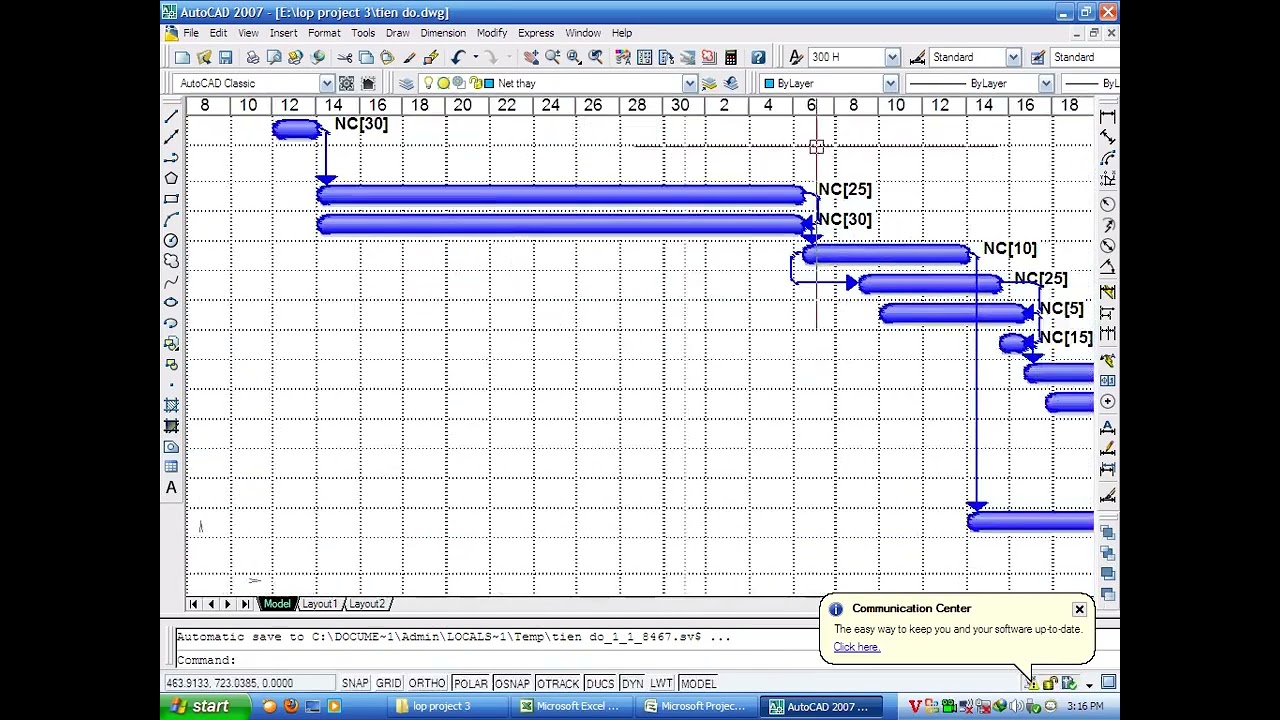Click the color swatch in ByLayer color control
Screen dimensions: 1280x720
769,83
